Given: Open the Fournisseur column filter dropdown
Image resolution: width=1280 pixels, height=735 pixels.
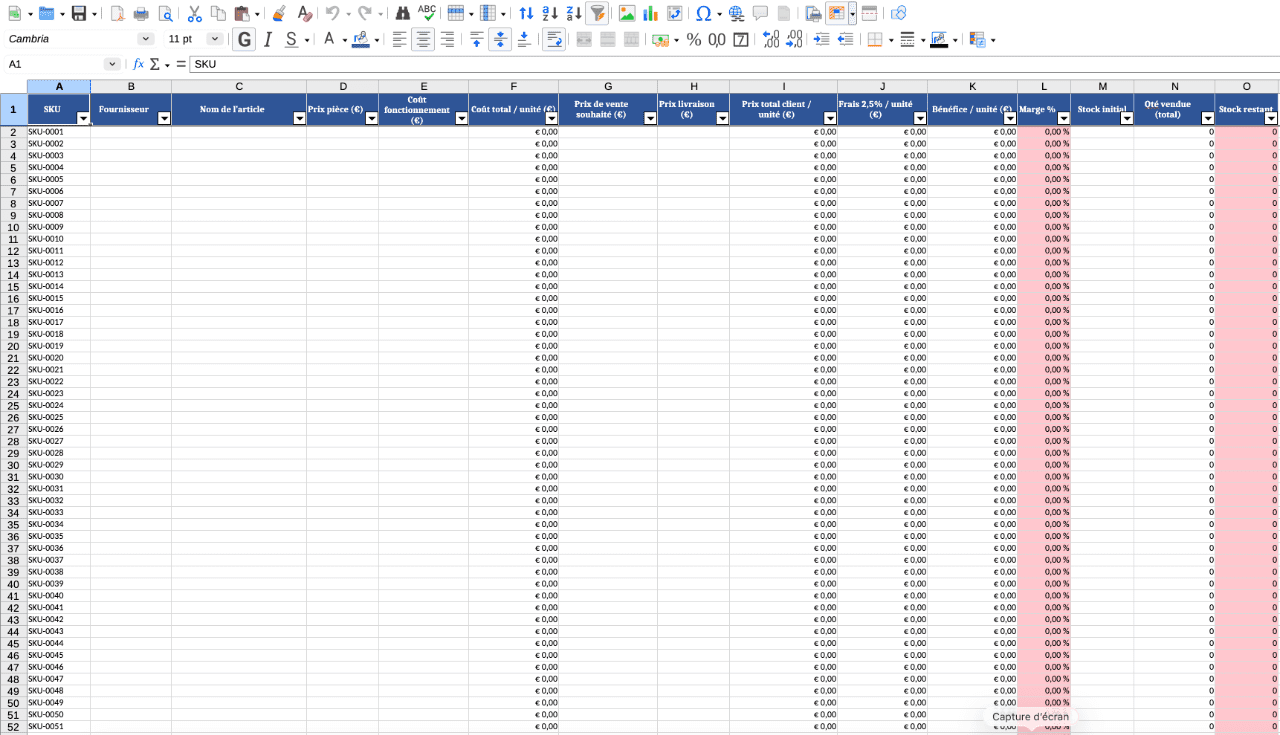Looking at the screenshot, I should click(164, 118).
